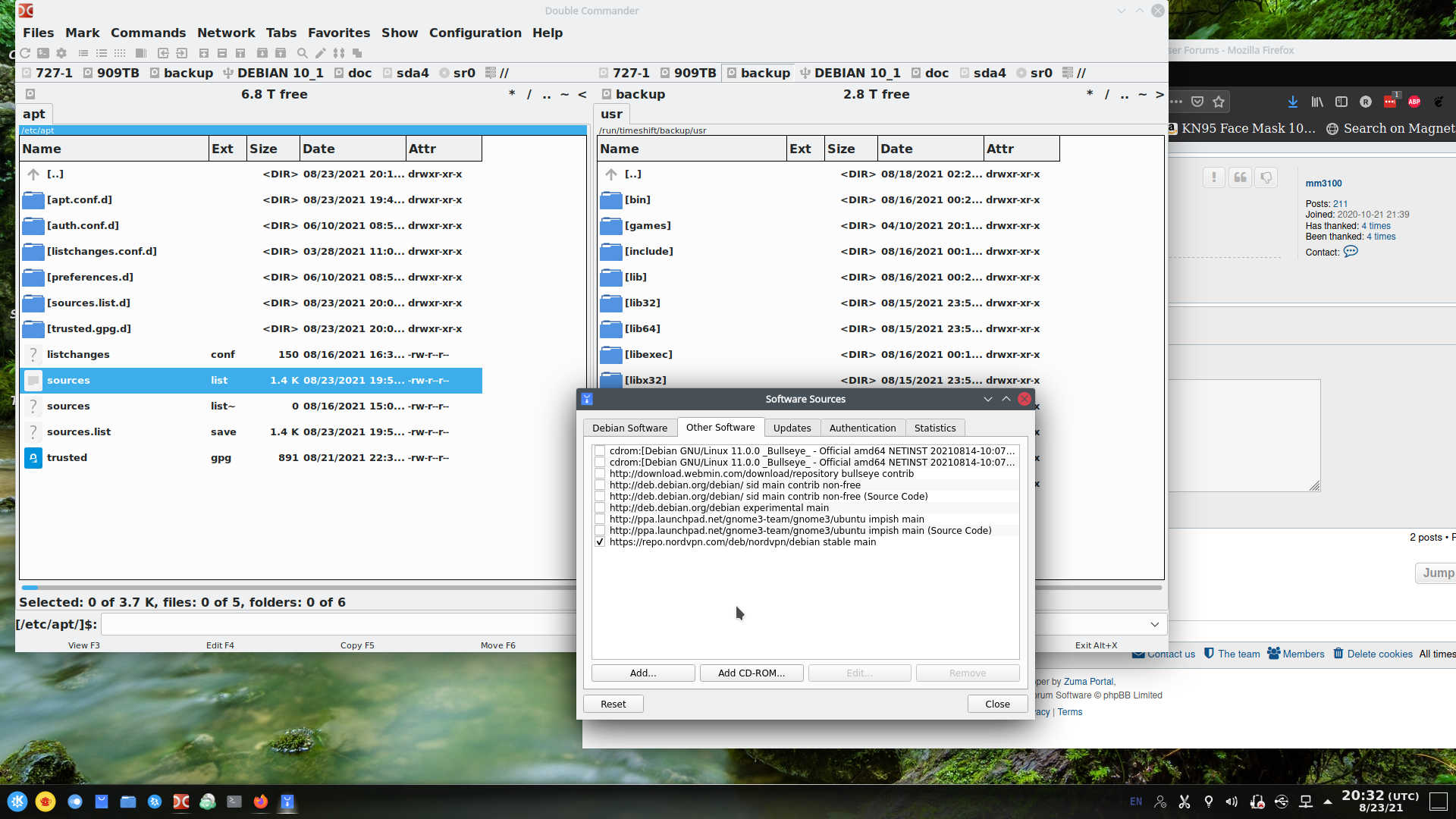Screen dimensions: 1456x819
Task: Uncheck the nordvpn debian stable main source
Action: coord(600,541)
